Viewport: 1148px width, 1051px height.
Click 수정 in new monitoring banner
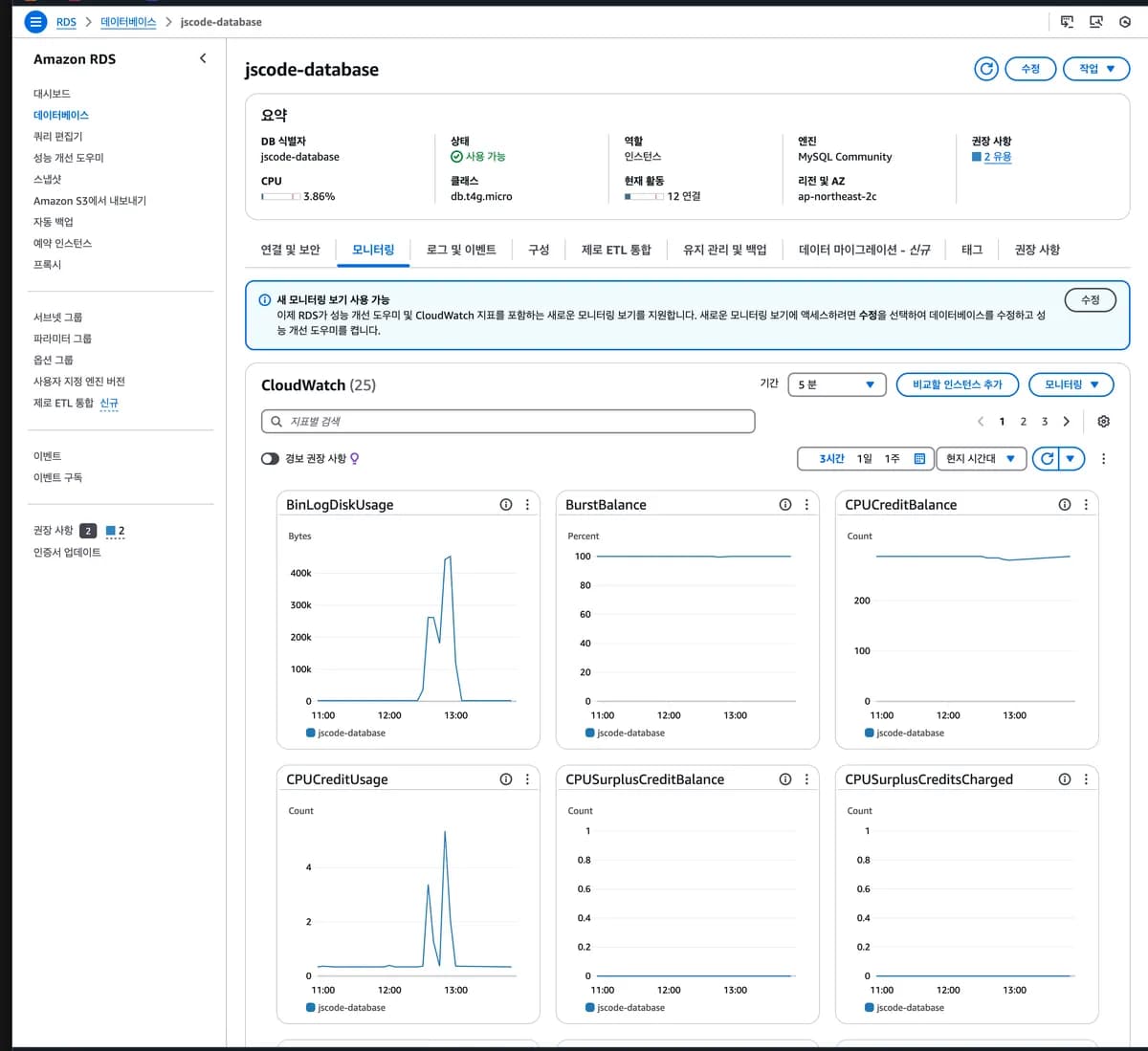pos(1090,299)
